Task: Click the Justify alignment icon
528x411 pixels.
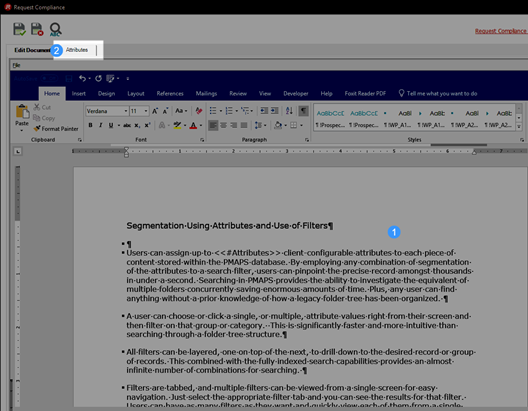Action: [244, 125]
